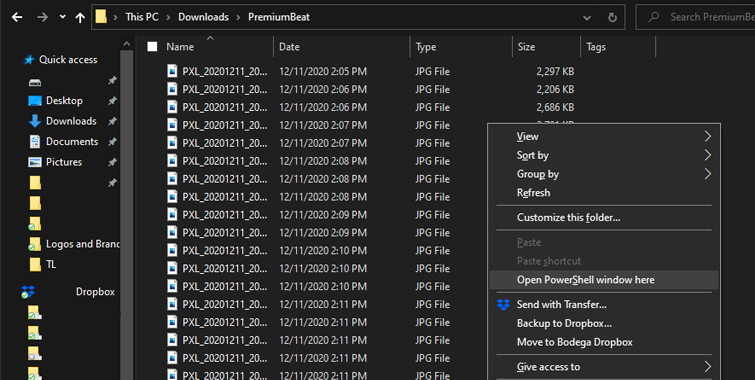Select 'This PC' in the breadcrumb path
Image resolution: width=755 pixels, height=380 pixels.
[x=142, y=17]
